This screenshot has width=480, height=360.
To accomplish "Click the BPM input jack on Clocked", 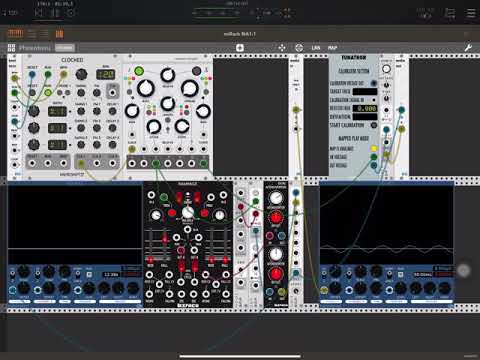I will pyautogui.click(x=64, y=74).
